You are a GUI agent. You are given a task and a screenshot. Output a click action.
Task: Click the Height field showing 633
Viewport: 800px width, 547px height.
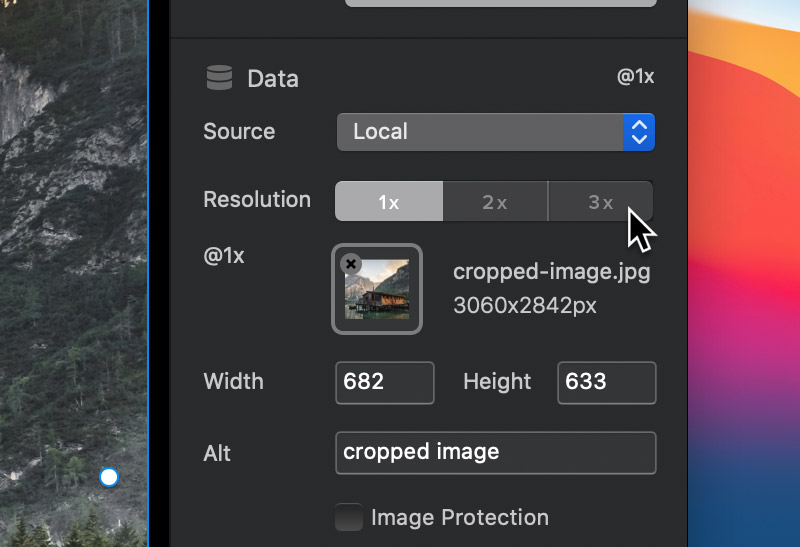tap(607, 383)
